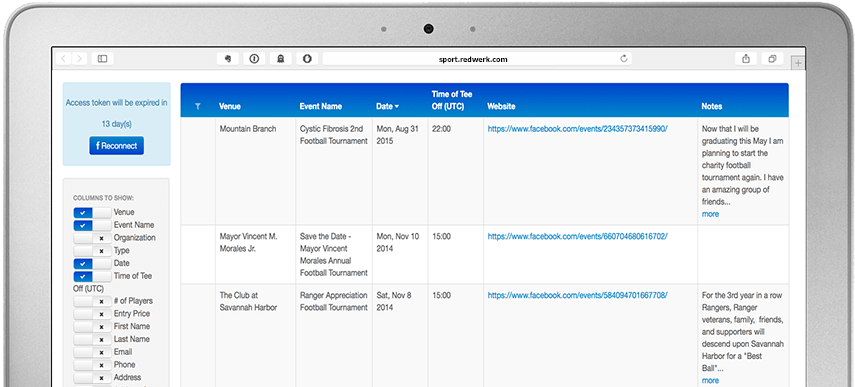Select Ranger Appreciation Football Tournament cell

(334, 336)
